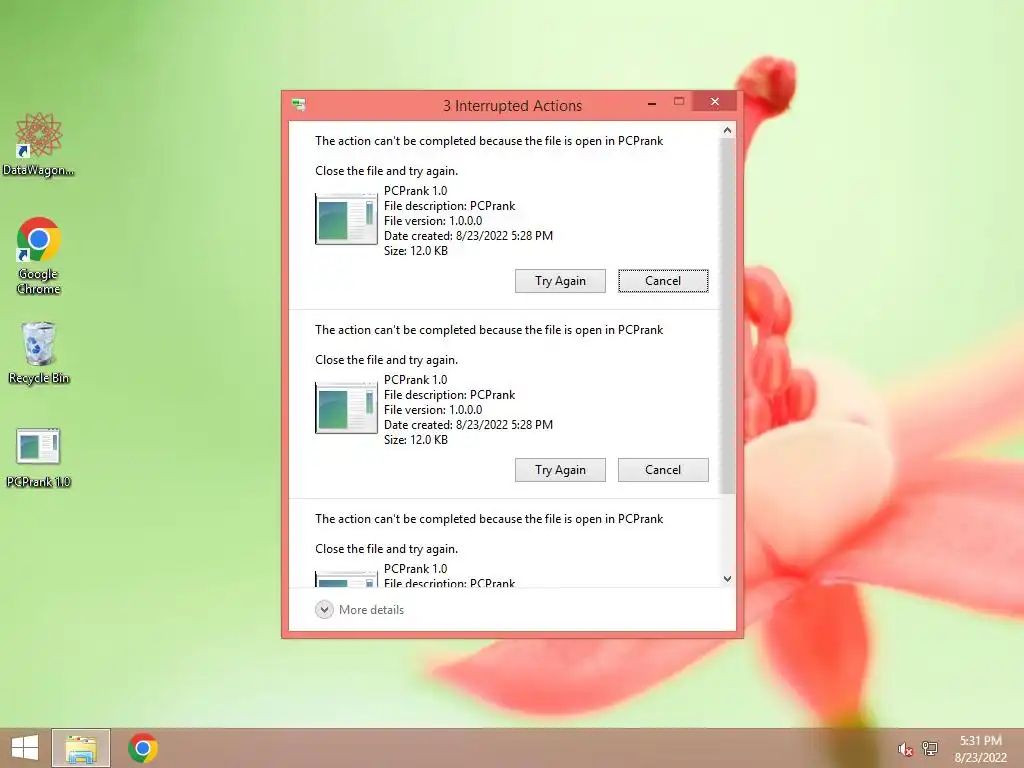Expand More details chevron
This screenshot has width=1024, height=768.
(x=324, y=609)
